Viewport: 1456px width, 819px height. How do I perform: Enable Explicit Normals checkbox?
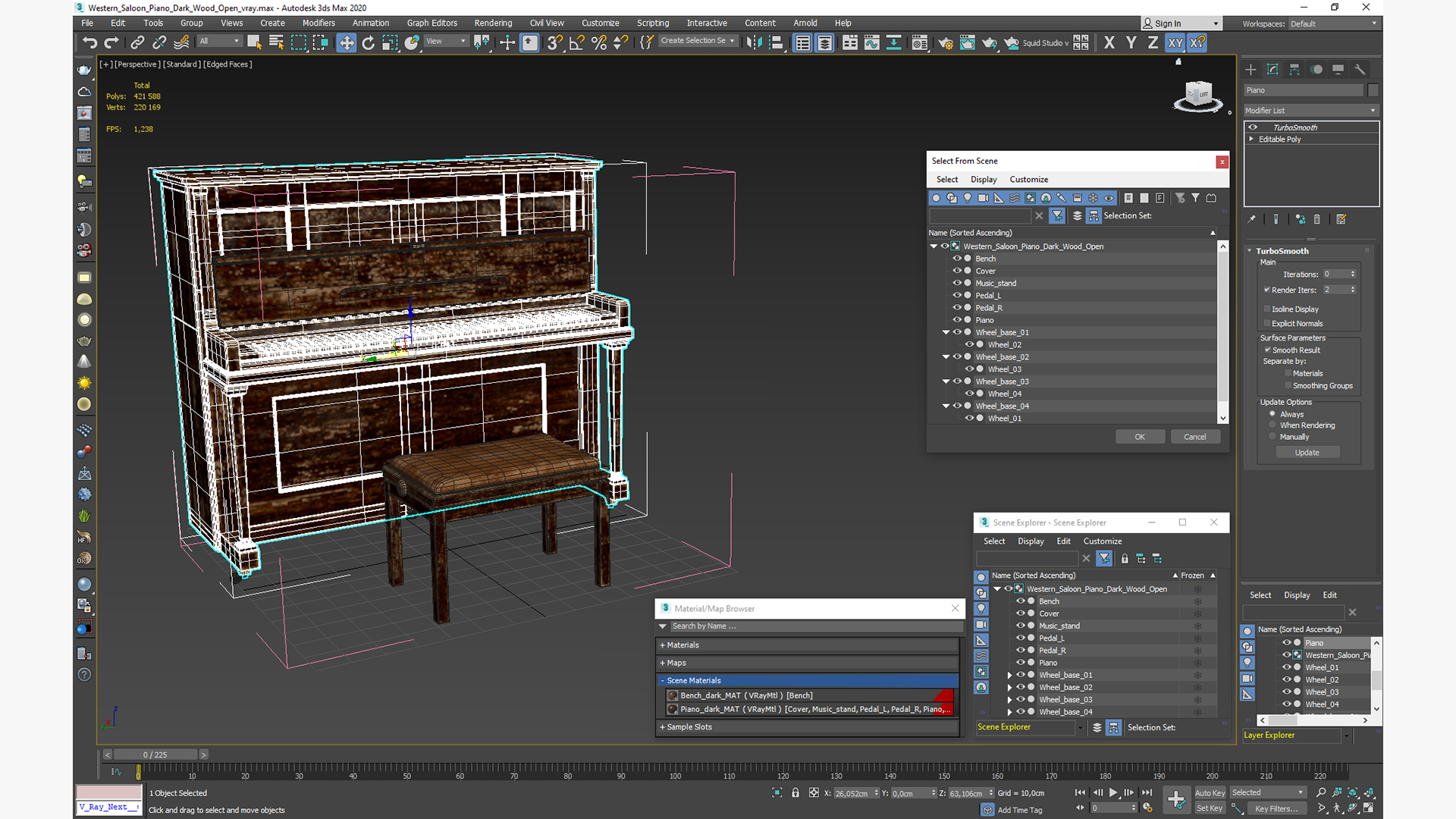1267,323
